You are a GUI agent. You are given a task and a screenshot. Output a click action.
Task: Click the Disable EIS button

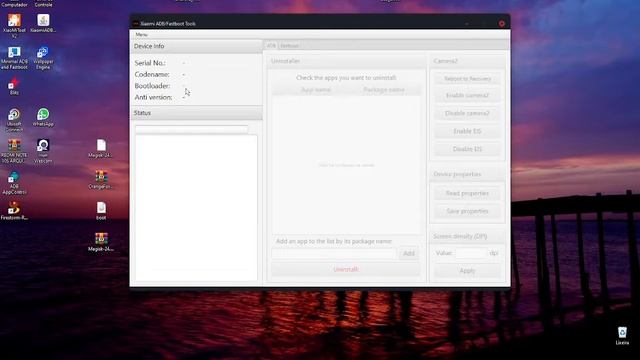pyautogui.click(x=467, y=149)
